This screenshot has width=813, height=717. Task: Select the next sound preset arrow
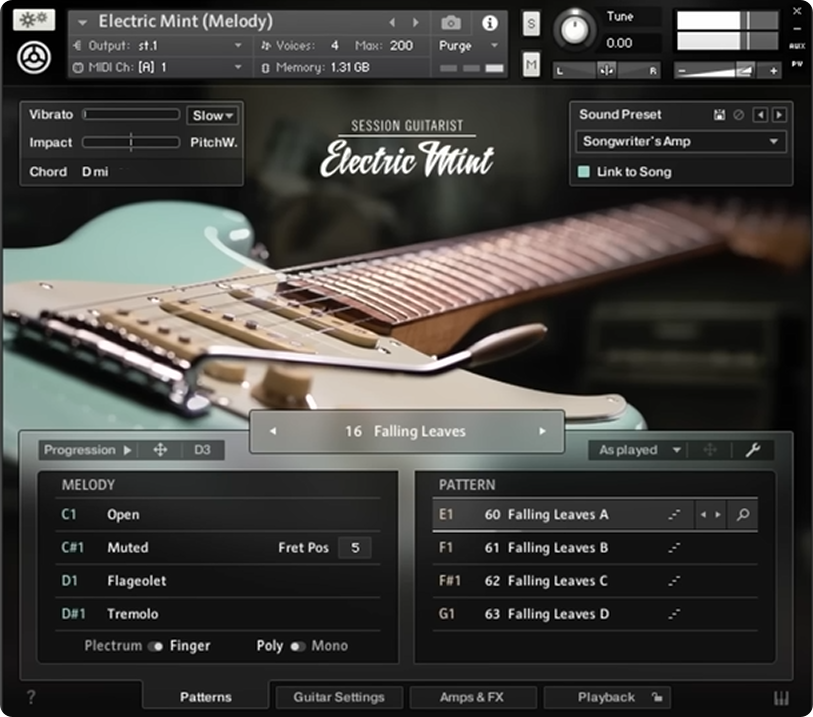click(779, 115)
